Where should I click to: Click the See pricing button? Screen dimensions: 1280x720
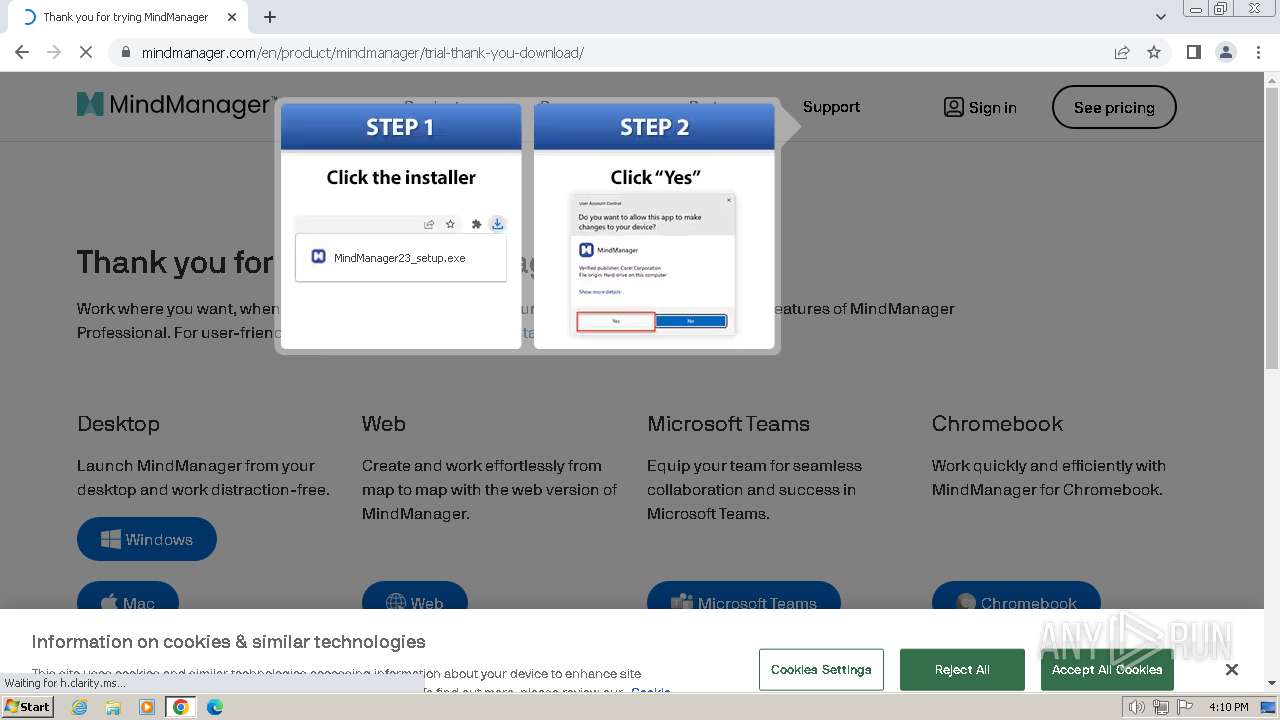1114,107
